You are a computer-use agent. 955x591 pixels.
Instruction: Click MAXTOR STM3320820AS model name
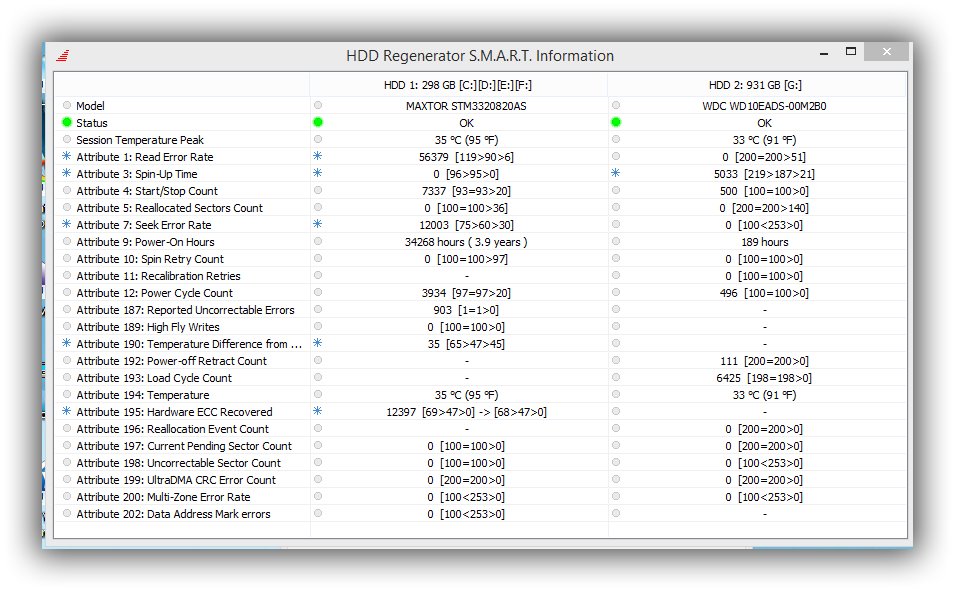point(466,106)
